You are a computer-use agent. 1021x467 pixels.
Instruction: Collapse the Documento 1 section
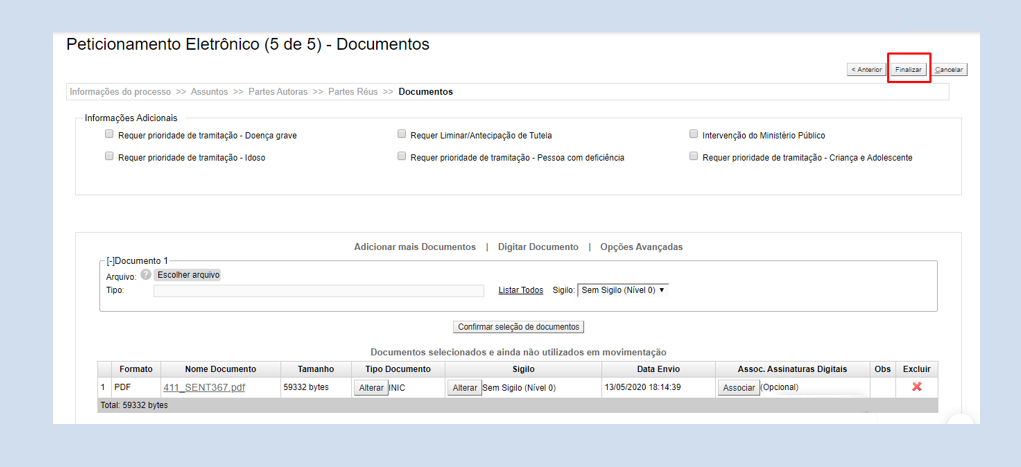(x=110, y=260)
